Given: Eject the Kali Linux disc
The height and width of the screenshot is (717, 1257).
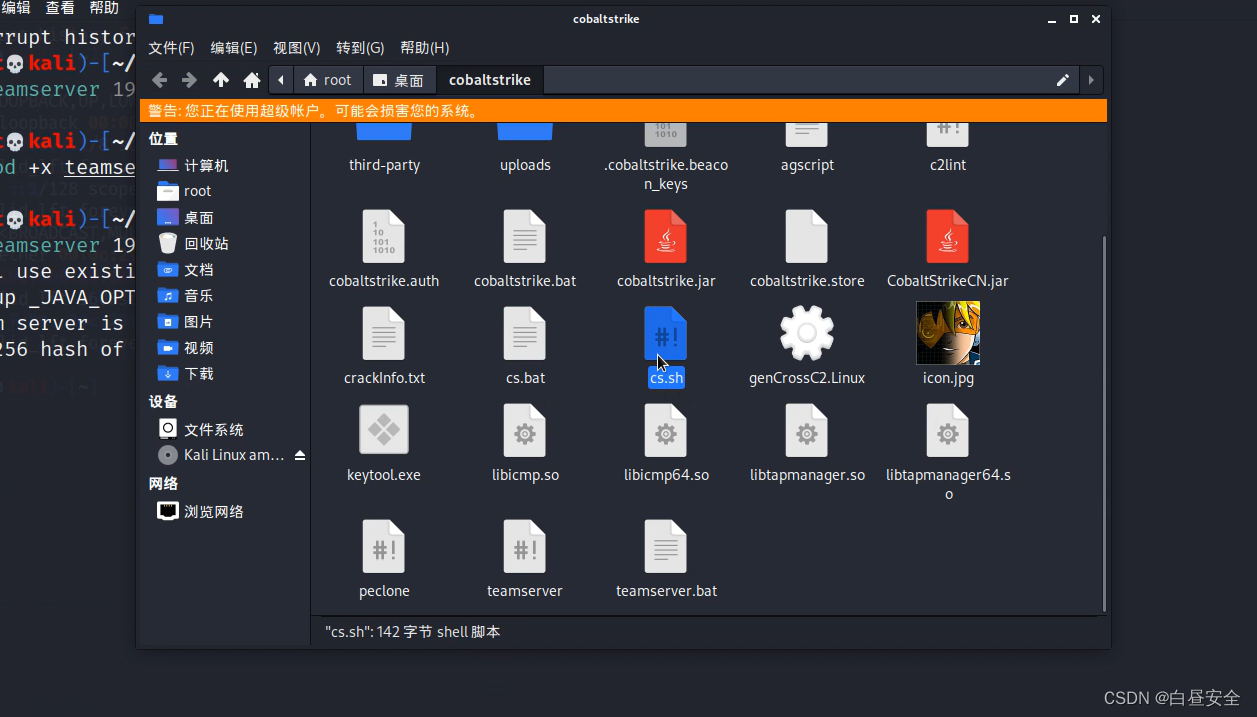Looking at the screenshot, I should (x=299, y=456).
